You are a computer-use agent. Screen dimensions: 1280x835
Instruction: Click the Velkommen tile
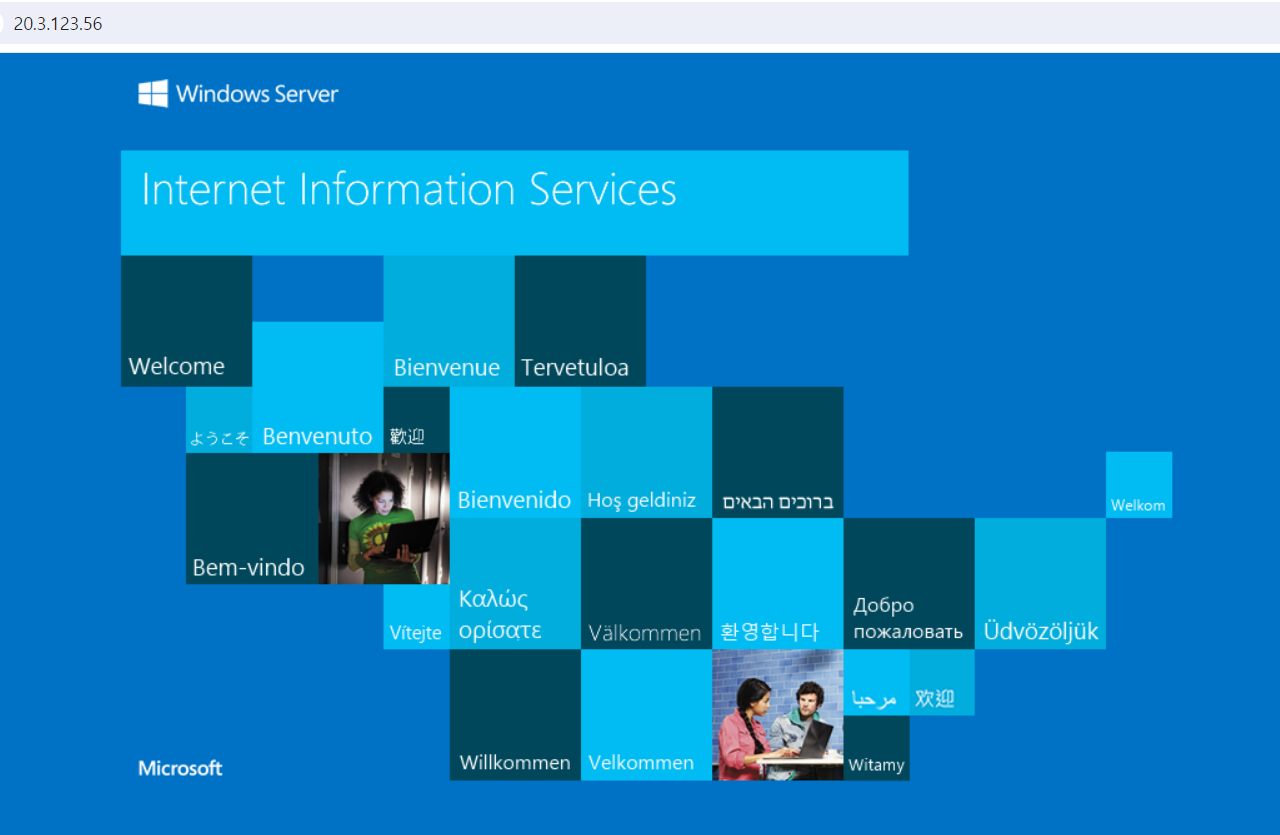tap(646, 714)
